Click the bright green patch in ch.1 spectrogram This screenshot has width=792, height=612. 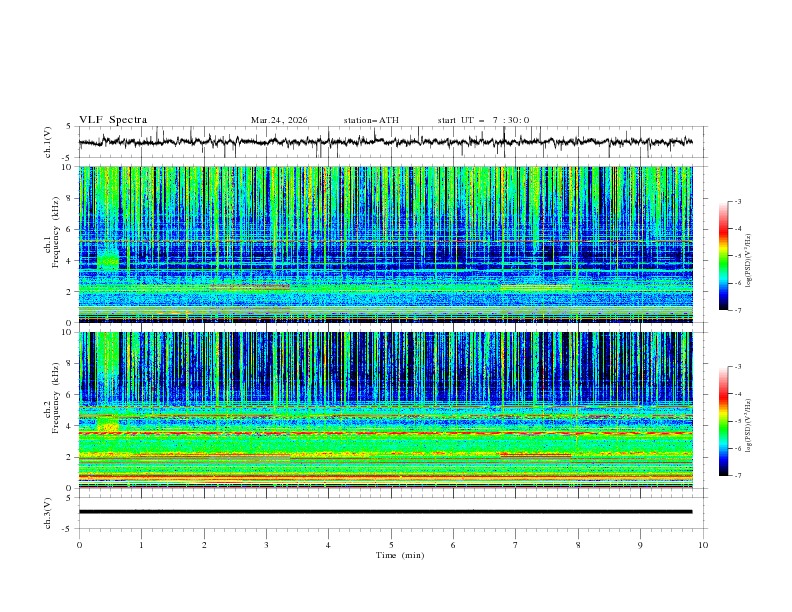click(x=108, y=262)
